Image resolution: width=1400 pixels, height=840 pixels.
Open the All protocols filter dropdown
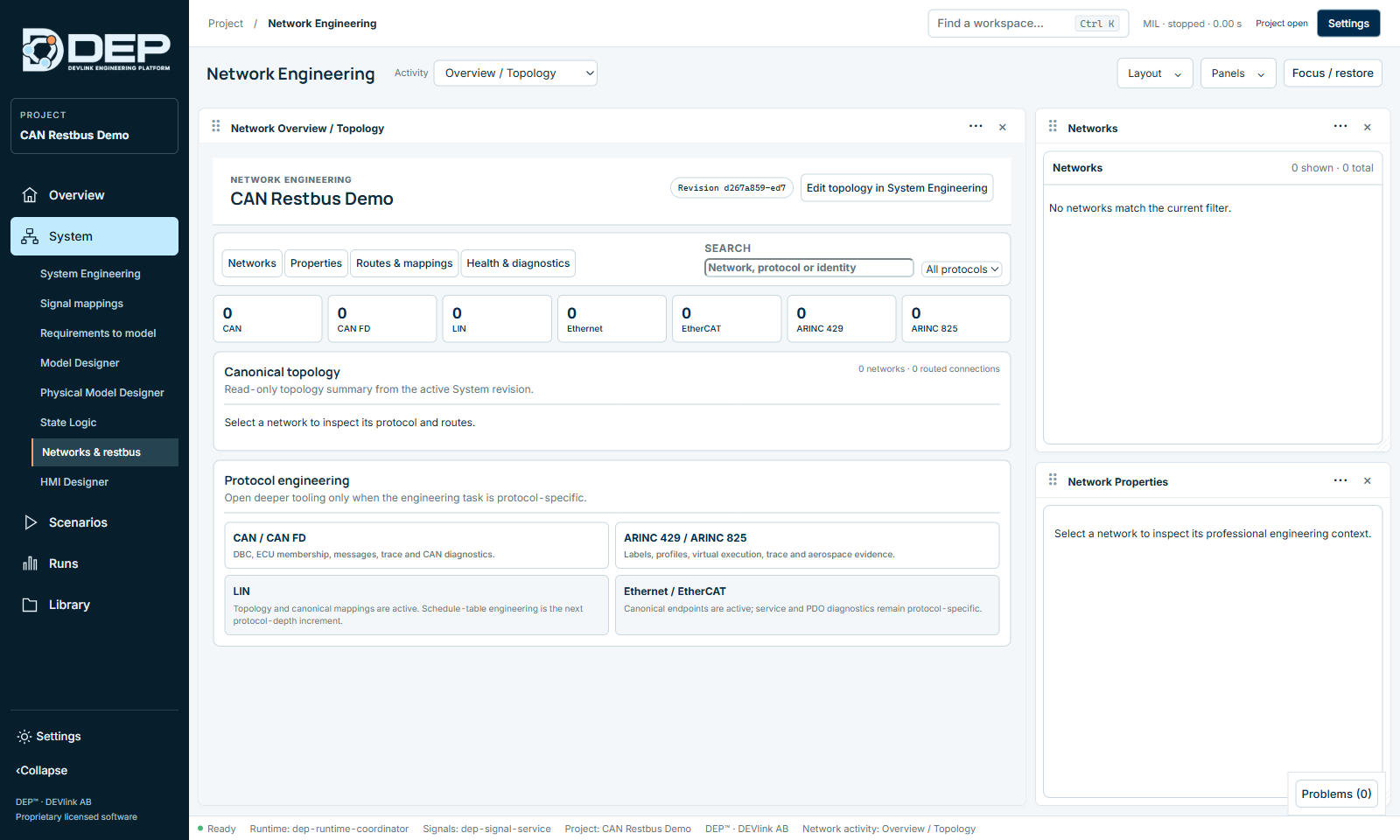[962, 269]
